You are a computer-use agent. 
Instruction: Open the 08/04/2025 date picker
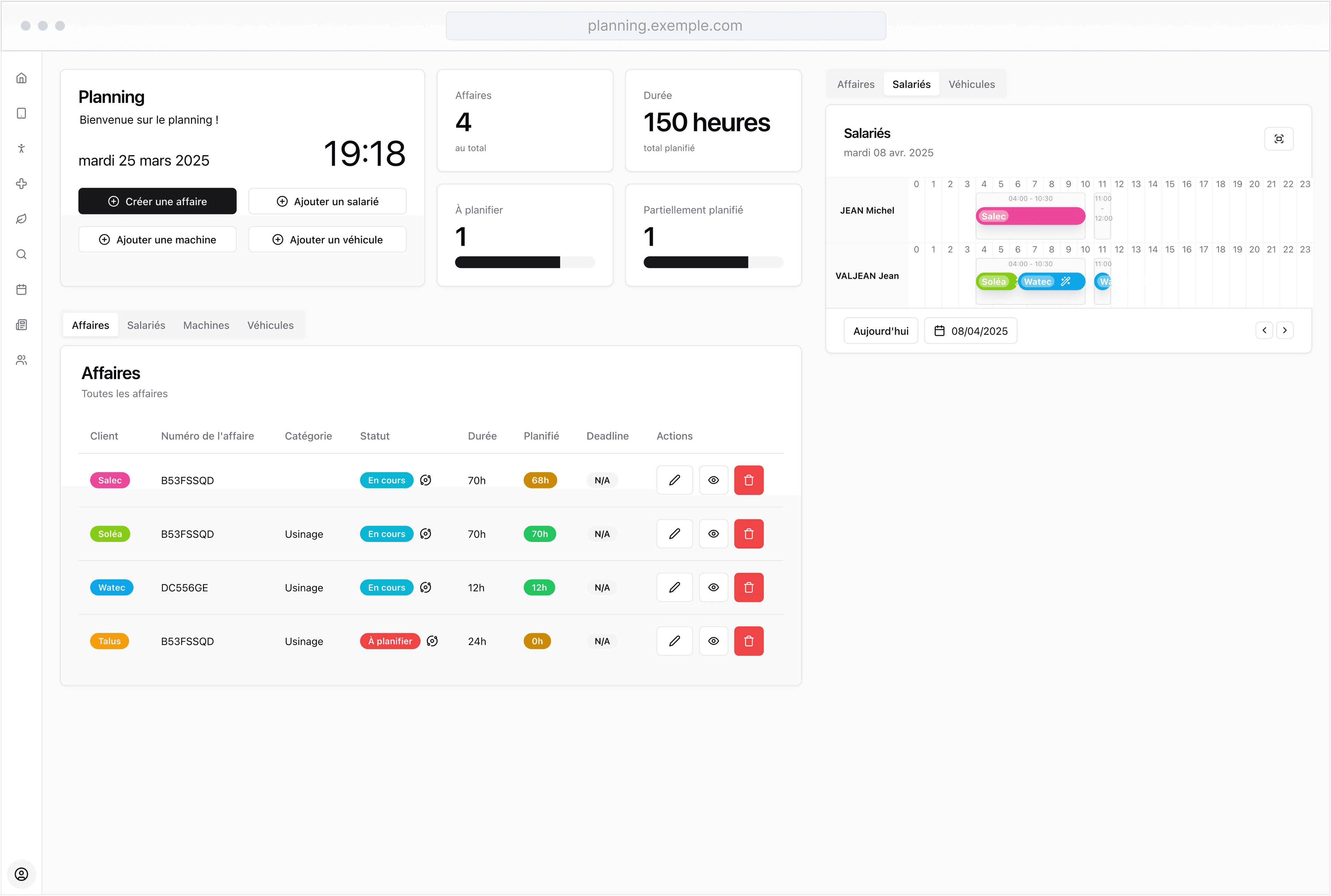click(x=971, y=331)
